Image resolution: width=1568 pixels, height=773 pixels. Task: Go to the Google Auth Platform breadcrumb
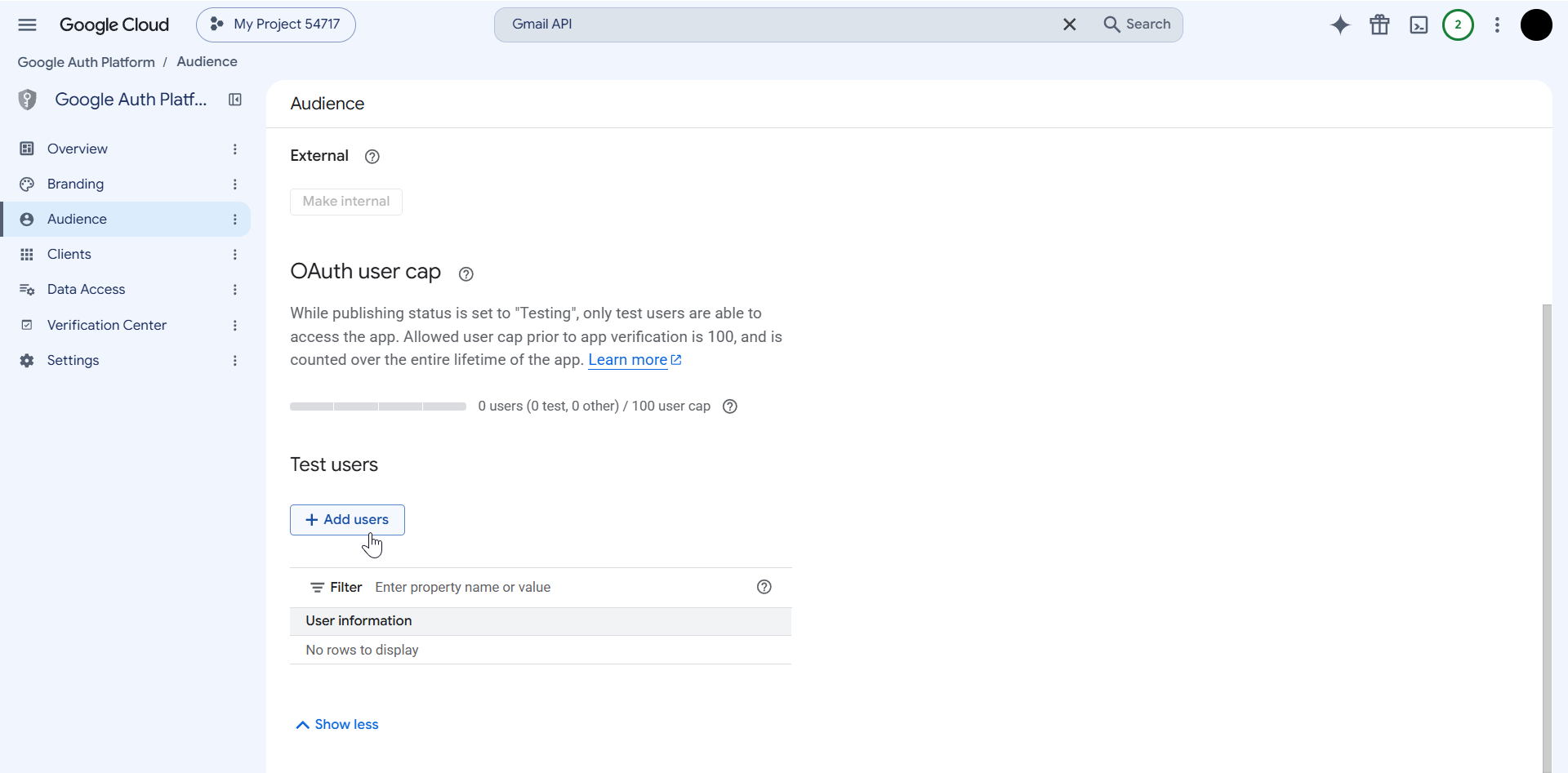click(86, 62)
